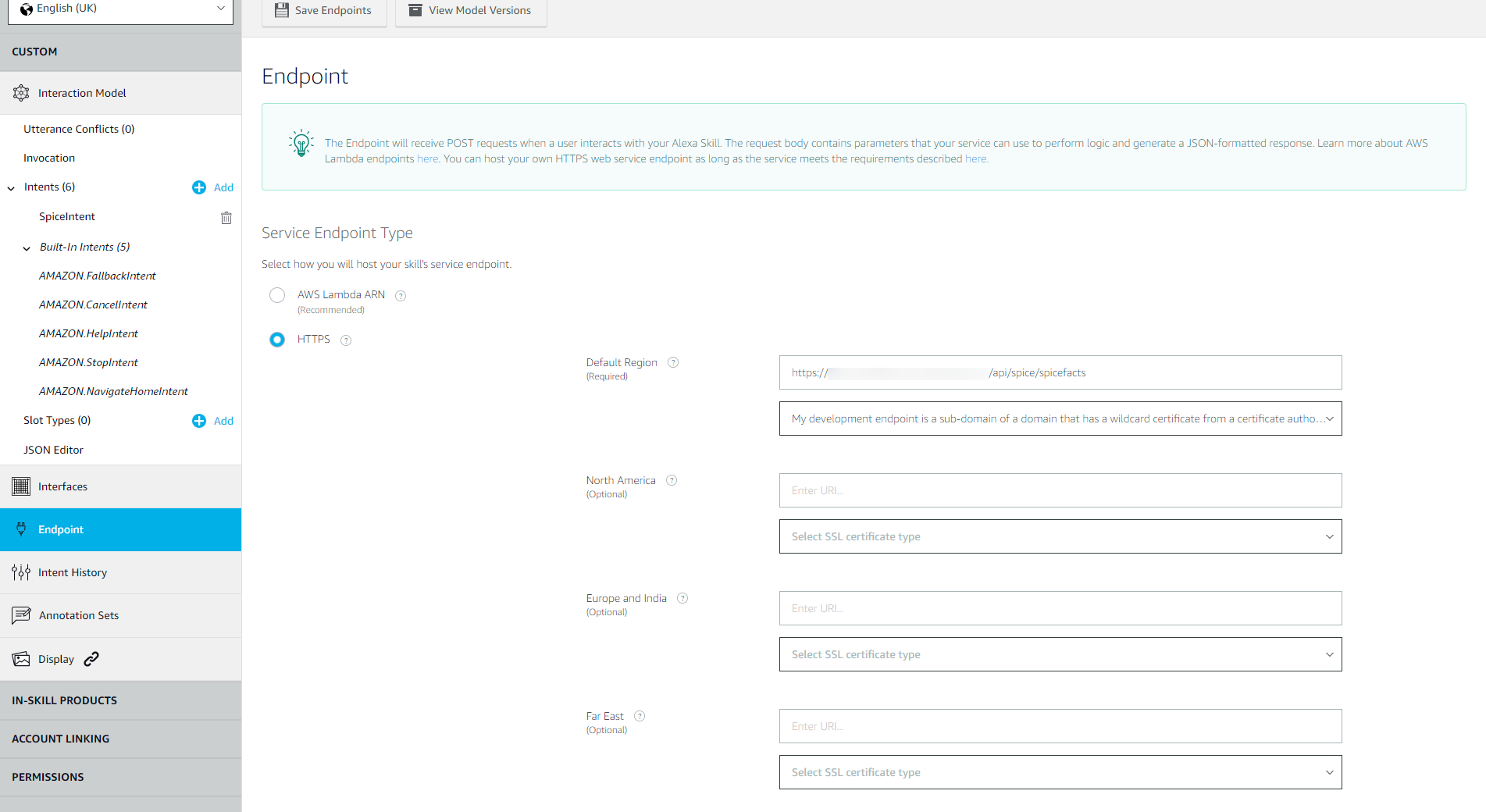Open help icon next to Europe and India
The width and height of the screenshot is (1486, 812).
(682, 598)
